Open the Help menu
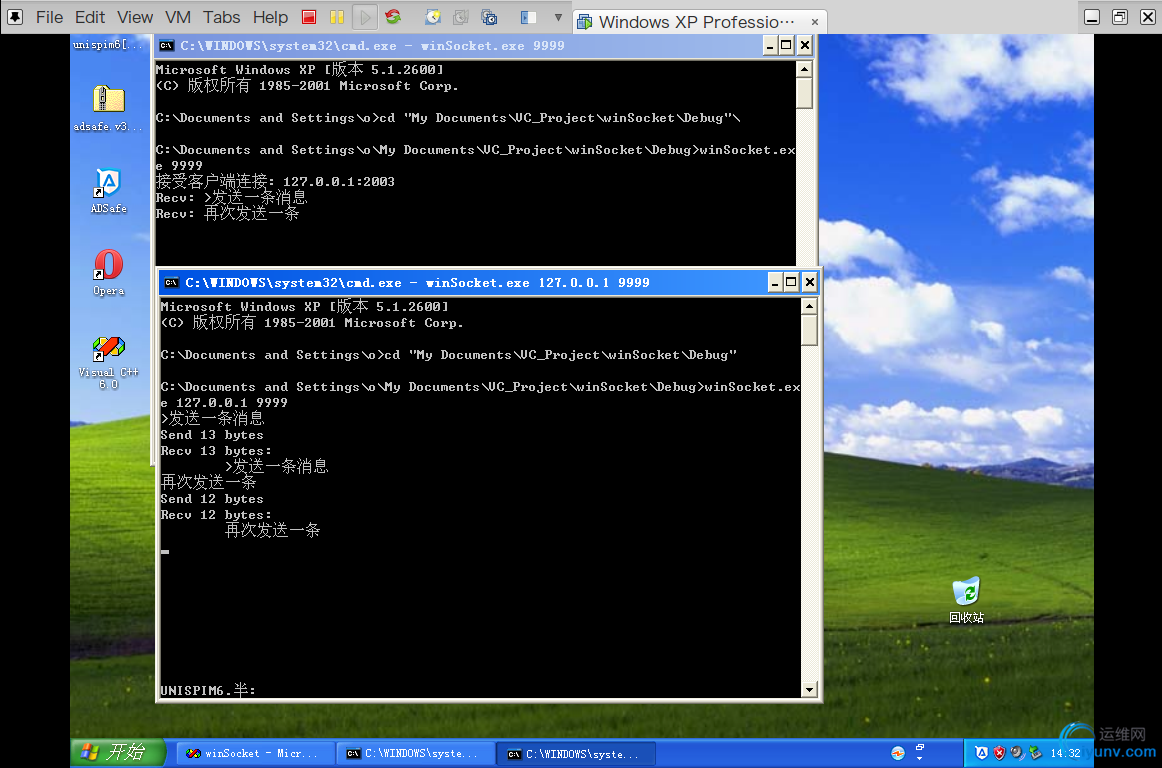 (270, 17)
